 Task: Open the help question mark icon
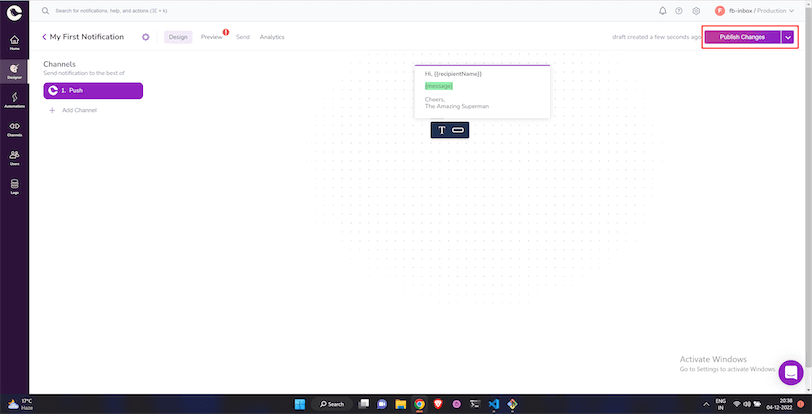point(679,11)
